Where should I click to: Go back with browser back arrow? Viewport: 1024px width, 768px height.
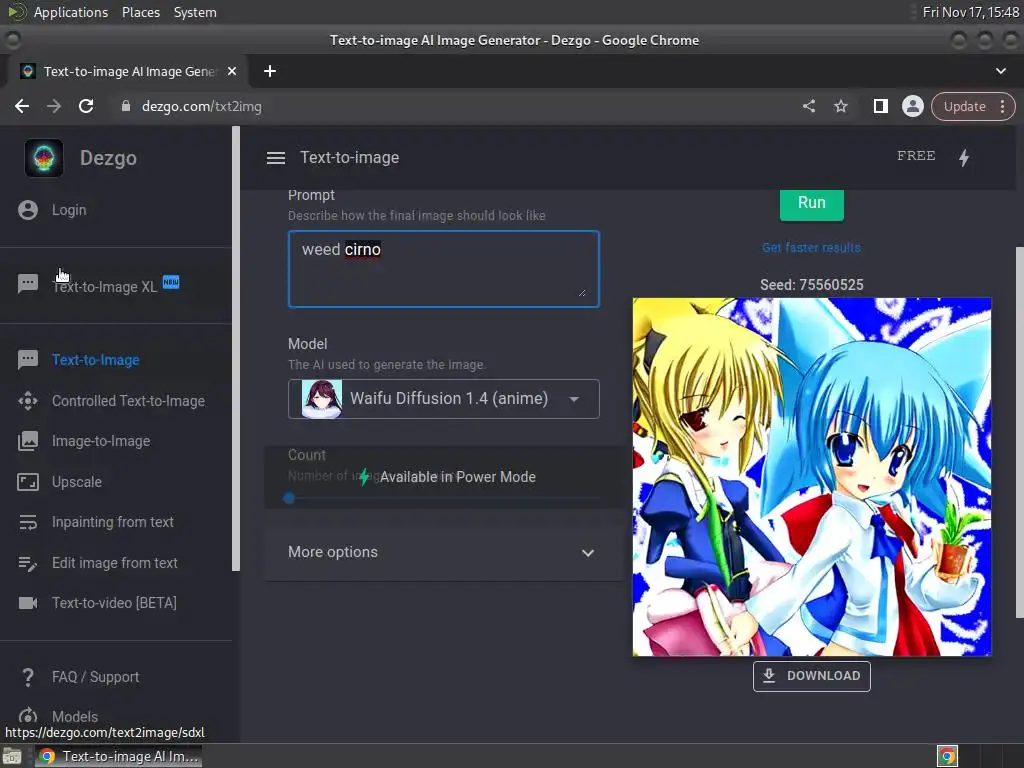22,106
